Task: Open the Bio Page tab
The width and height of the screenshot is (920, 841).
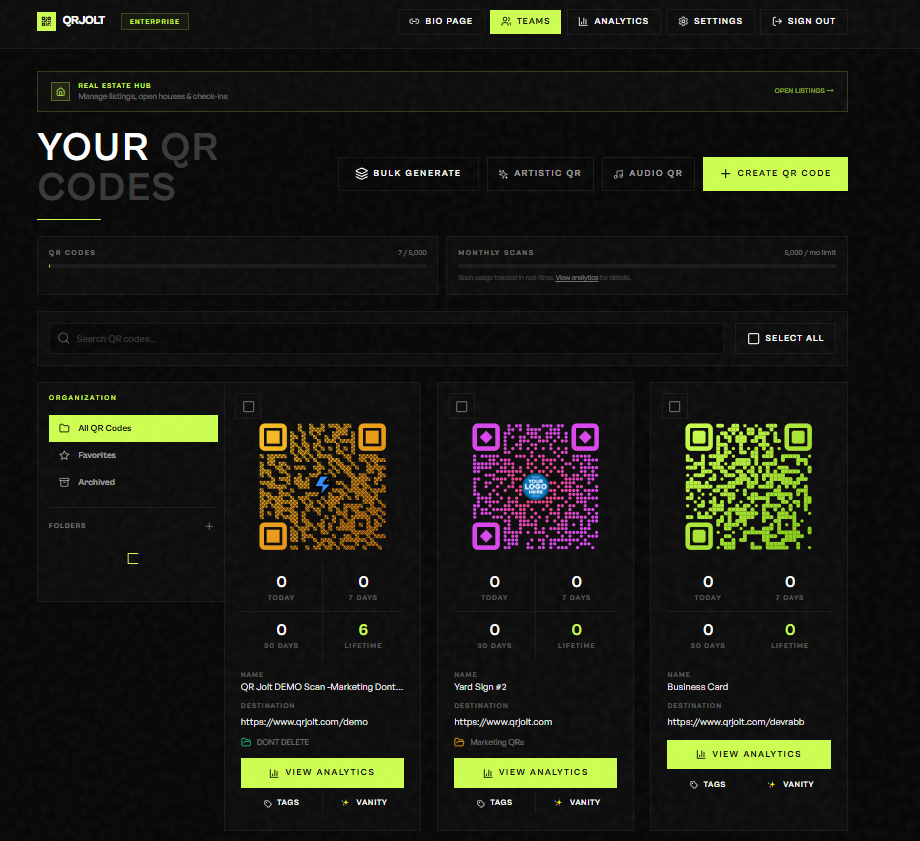Action: coord(441,22)
